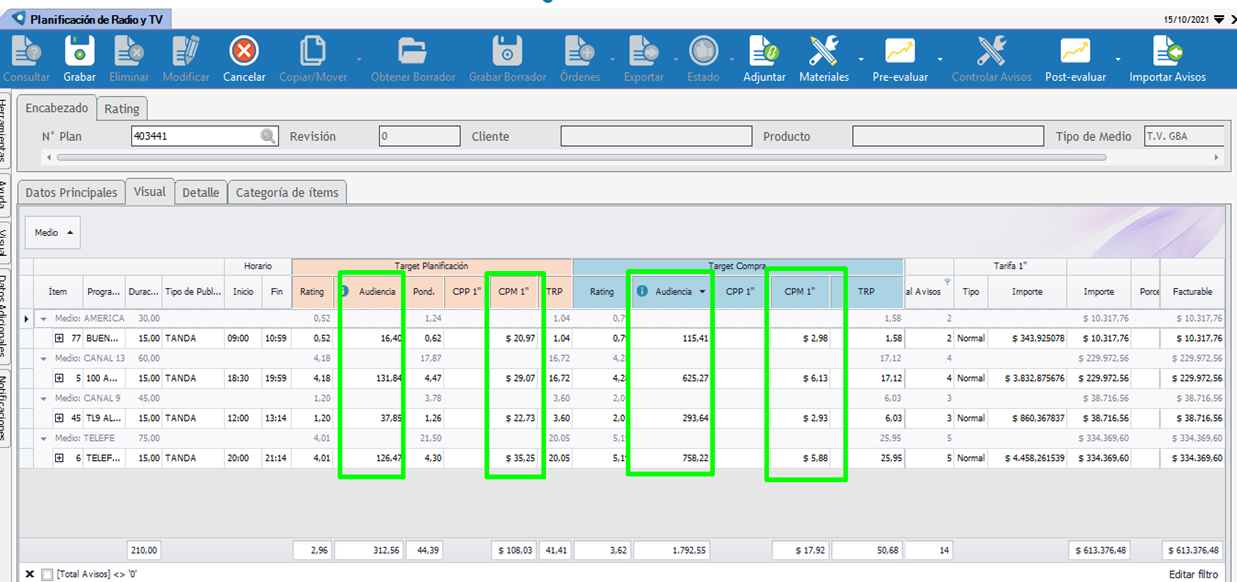Run the Post-evaluar chart tool
Screen dimensions: 1237x582
pos(1075,51)
